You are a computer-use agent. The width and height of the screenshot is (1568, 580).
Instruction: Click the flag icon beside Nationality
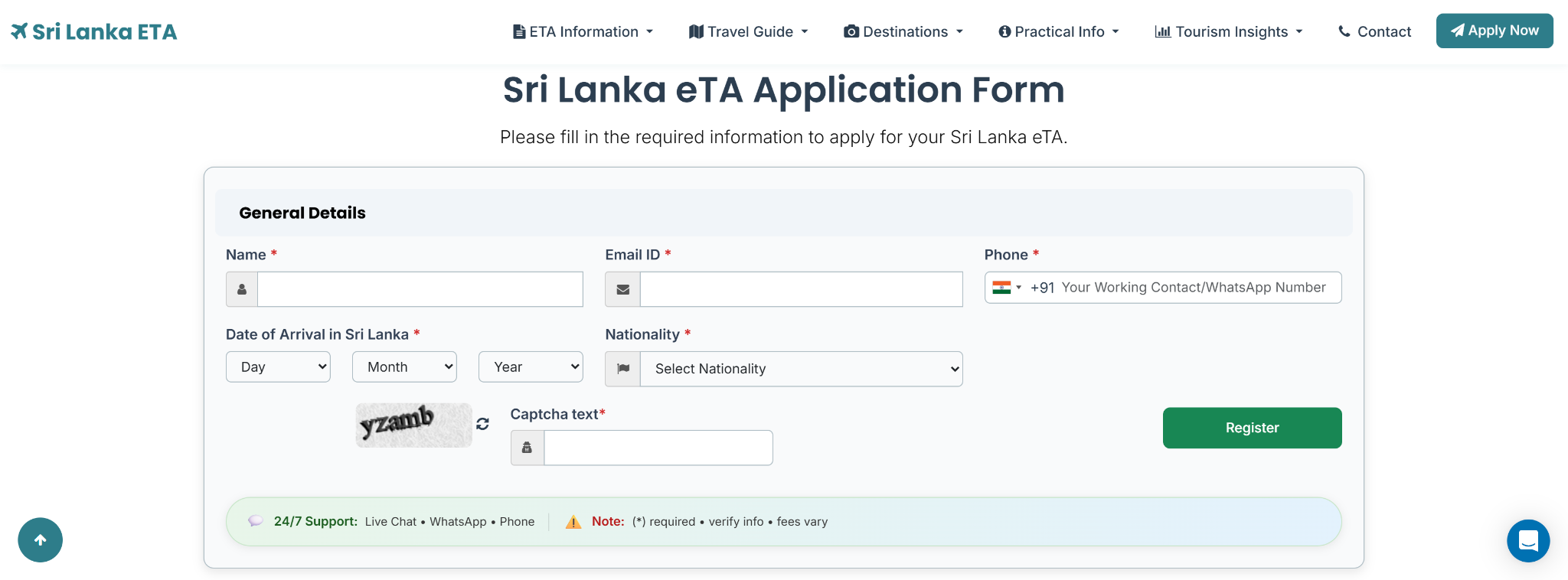tap(623, 369)
